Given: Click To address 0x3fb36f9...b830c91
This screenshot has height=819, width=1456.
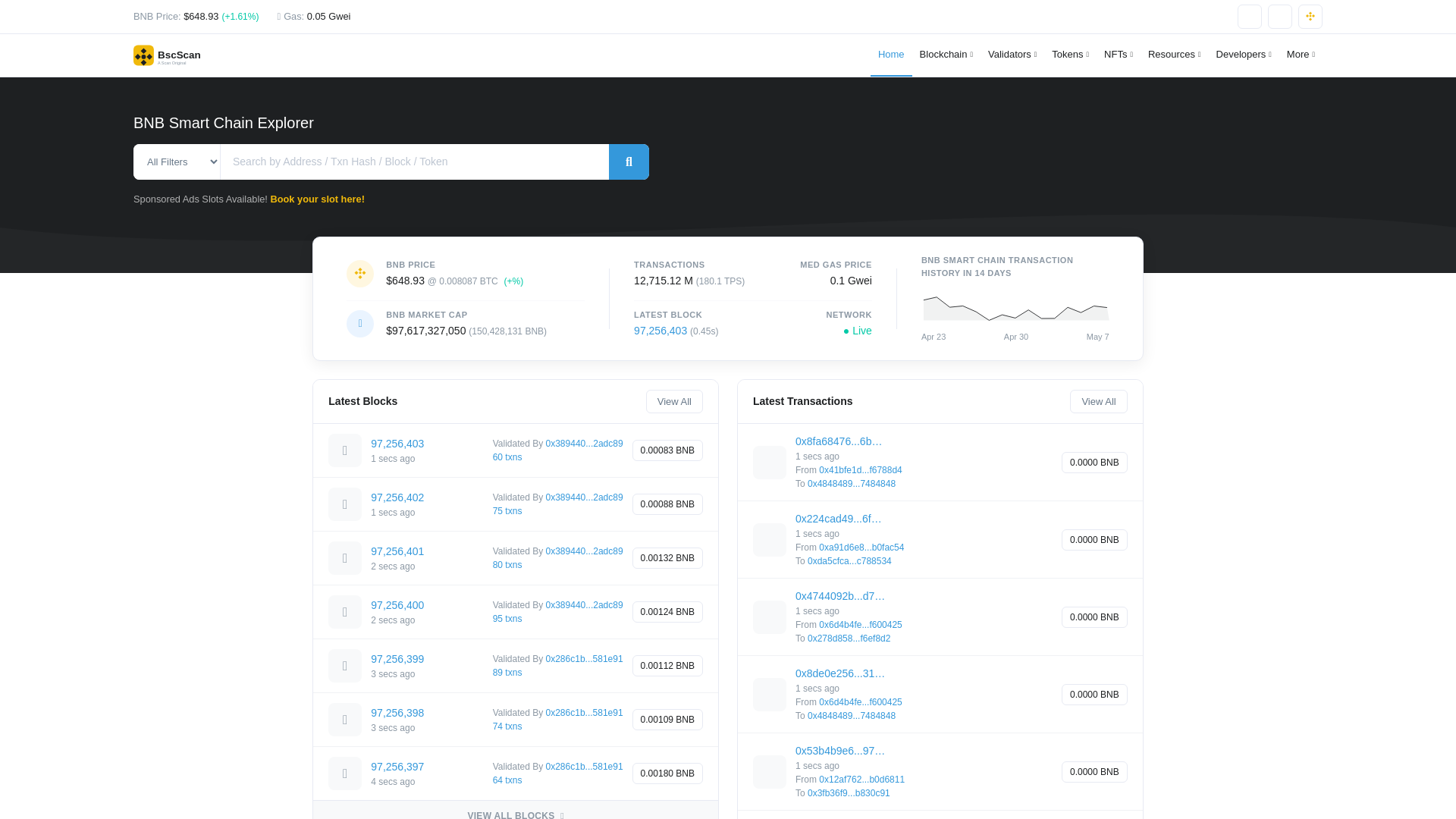Looking at the screenshot, I should click(x=849, y=793).
